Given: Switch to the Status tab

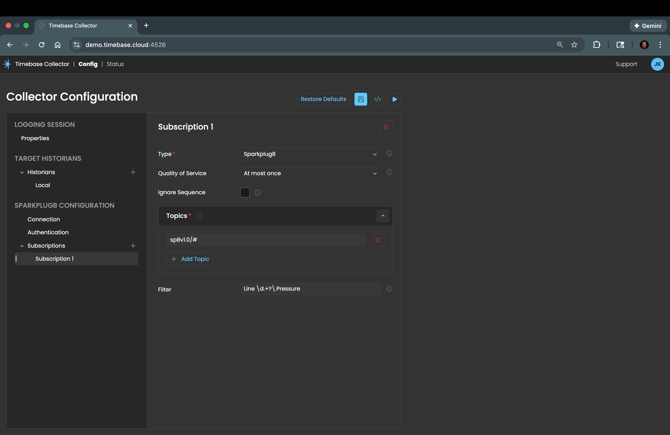Looking at the screenshot, I should click(115, 64).
